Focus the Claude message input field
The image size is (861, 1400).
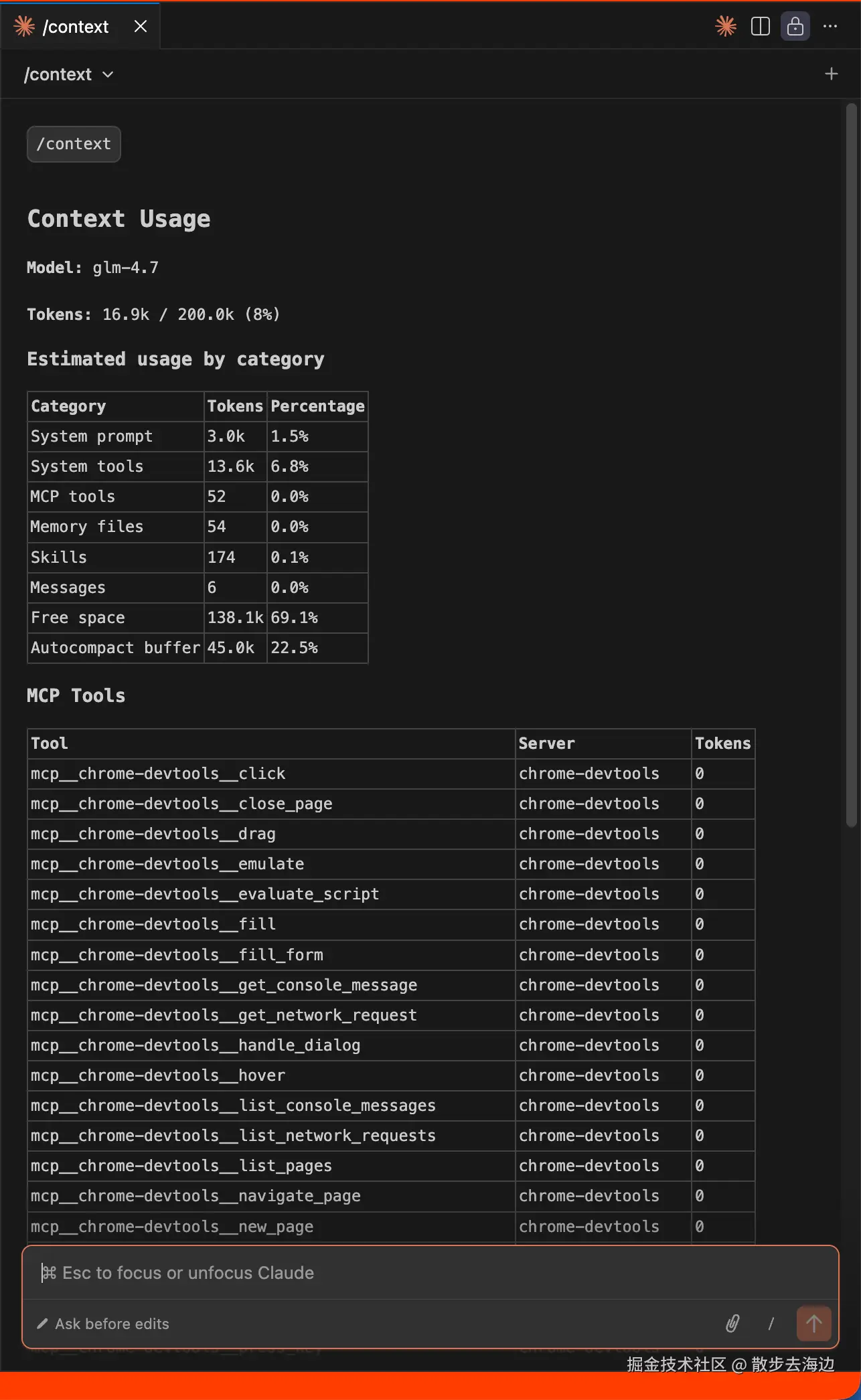click(x=428, y=1273)
